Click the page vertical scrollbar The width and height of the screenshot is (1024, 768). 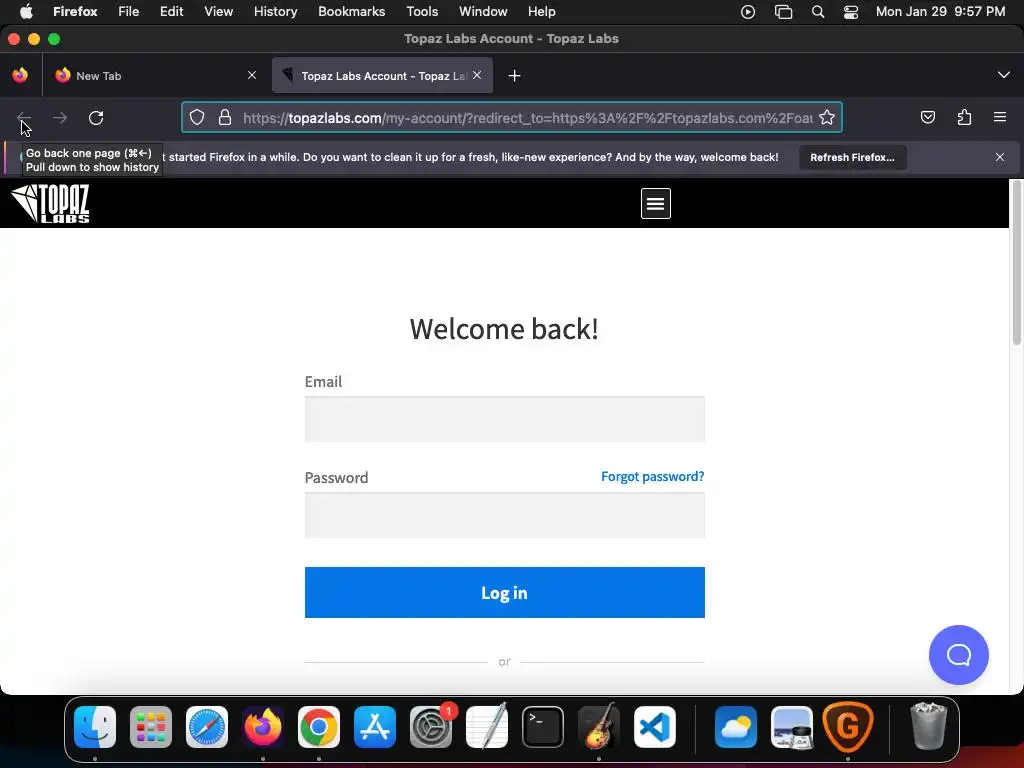1016,261
